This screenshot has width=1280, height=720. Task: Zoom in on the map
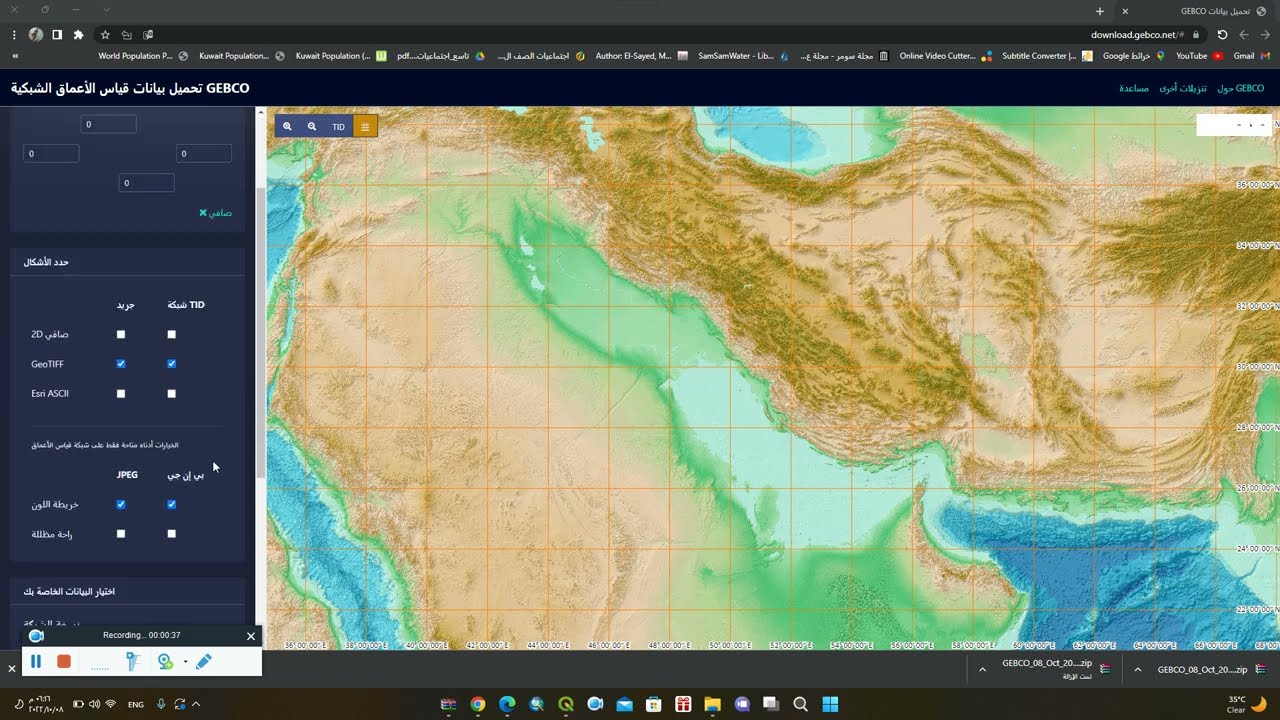(287, 126)
